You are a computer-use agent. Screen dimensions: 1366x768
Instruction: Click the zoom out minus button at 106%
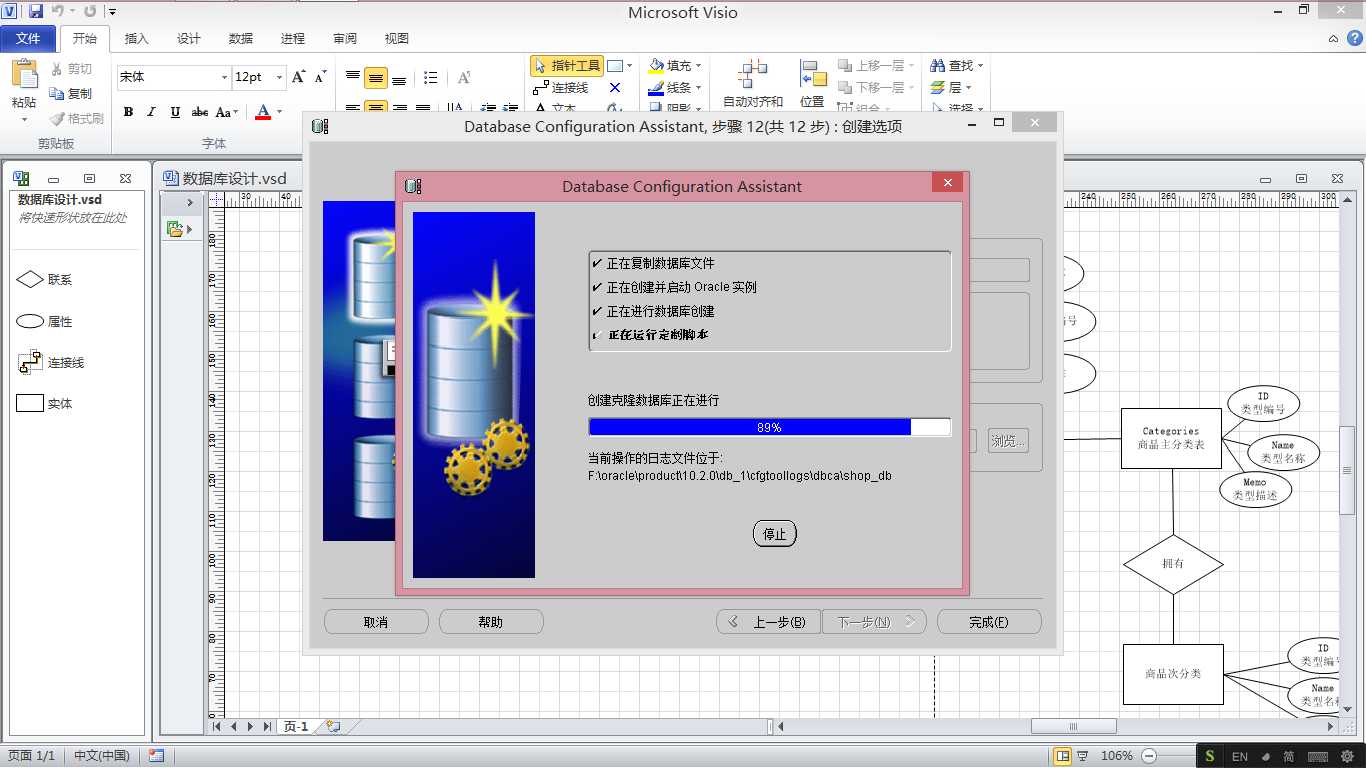point(1149,756)
